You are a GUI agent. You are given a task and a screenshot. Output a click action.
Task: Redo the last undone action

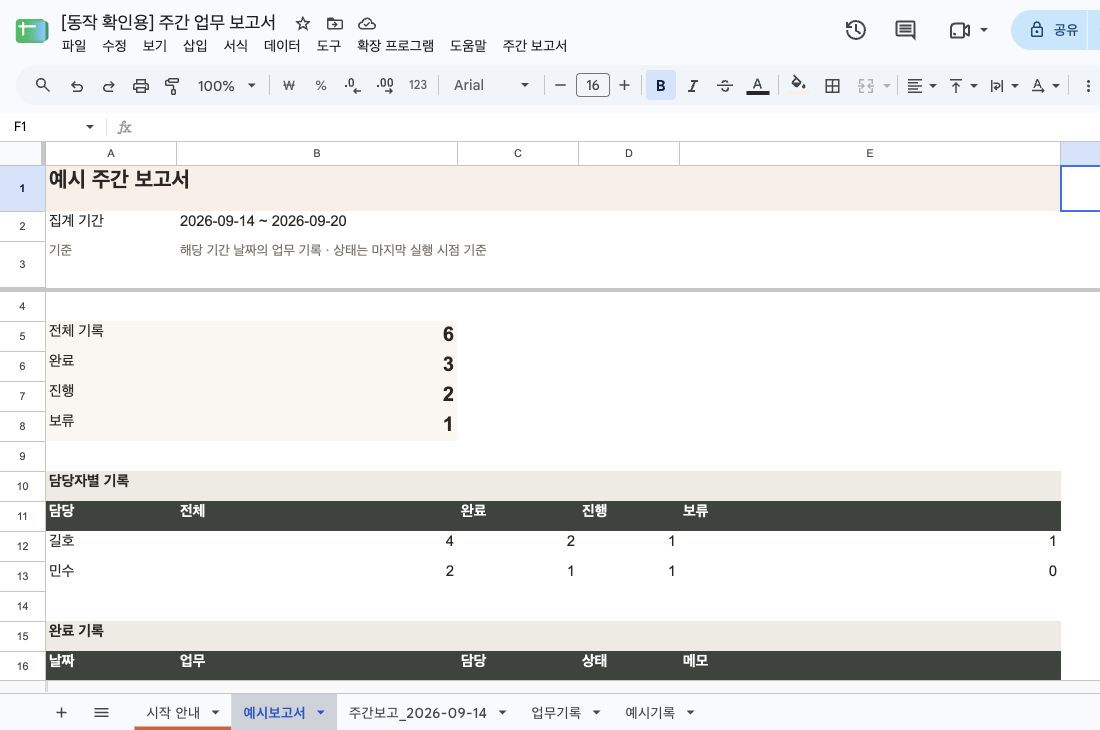click(108, 86)
